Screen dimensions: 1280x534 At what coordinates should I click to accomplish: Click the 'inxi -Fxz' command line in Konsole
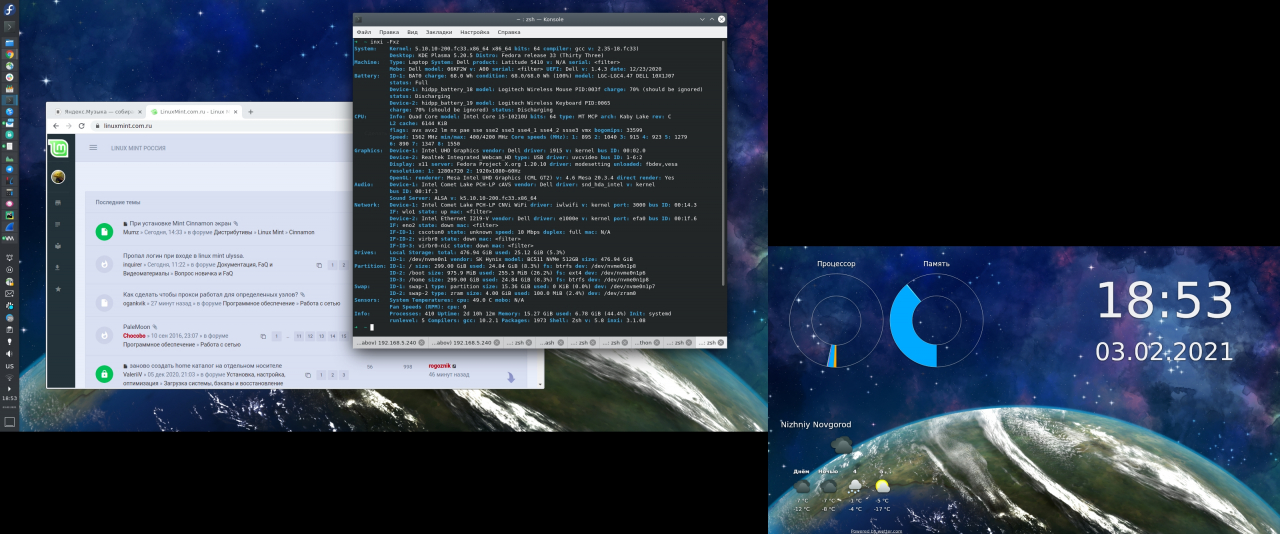coord(384,42)
